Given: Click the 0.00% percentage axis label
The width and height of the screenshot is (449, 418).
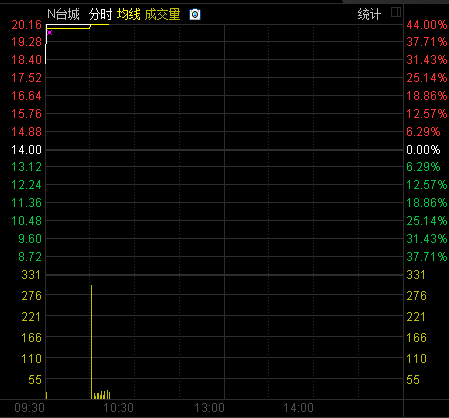Looking at the screenshot, I should (423, 150).
